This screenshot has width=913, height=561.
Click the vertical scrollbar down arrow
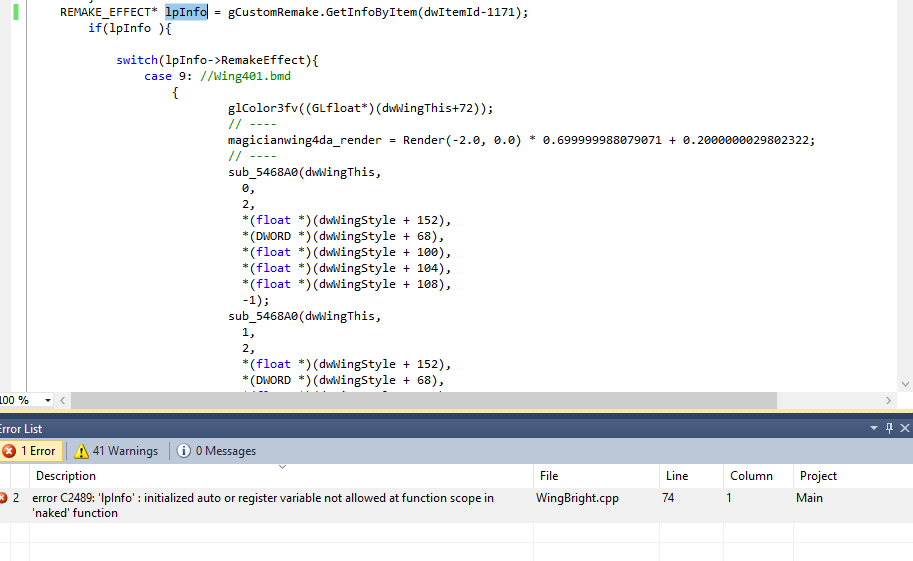click(905, 384)
